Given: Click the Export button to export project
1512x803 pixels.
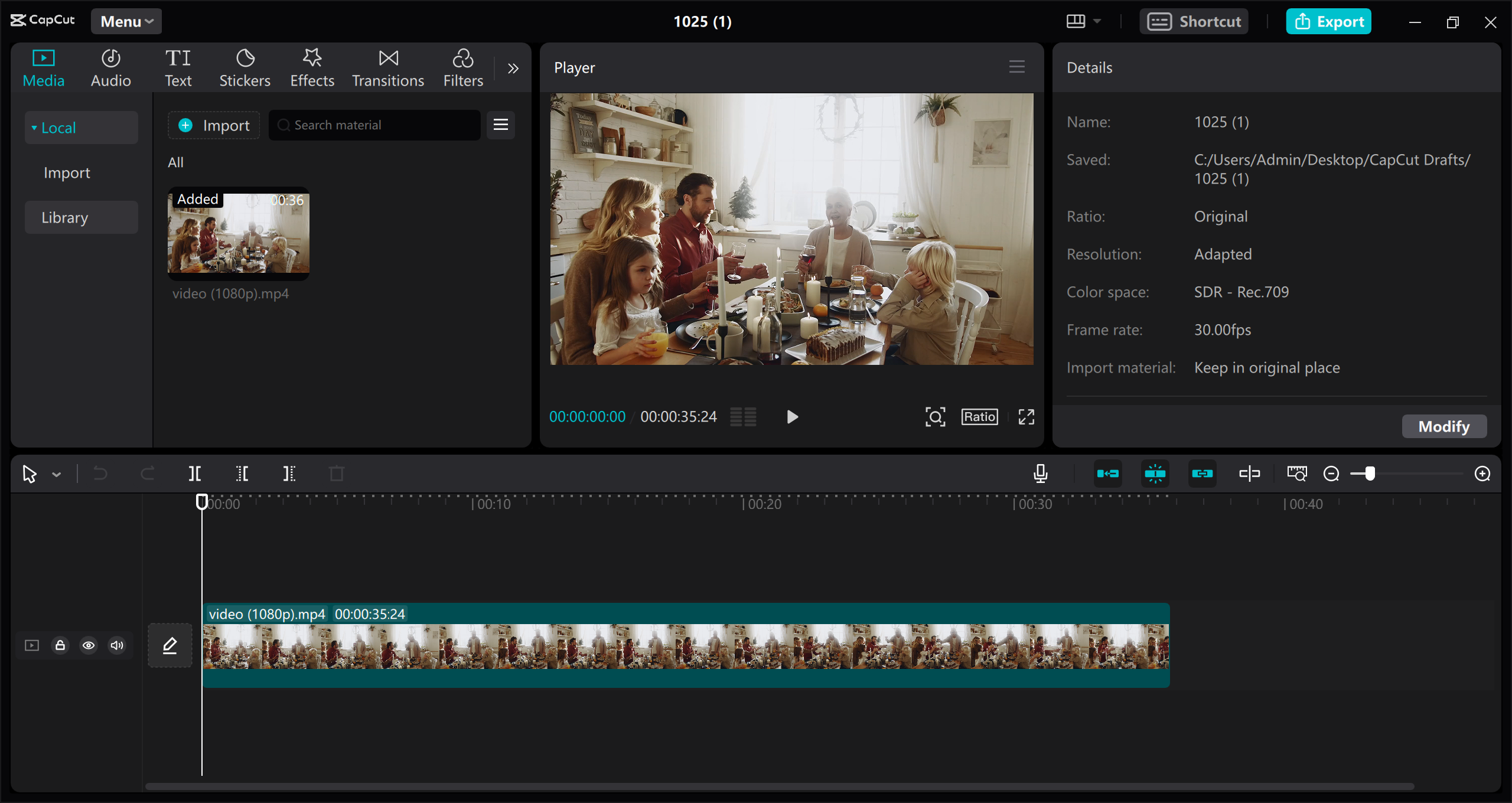Looking at the screenshot, I should [1329, 20].
